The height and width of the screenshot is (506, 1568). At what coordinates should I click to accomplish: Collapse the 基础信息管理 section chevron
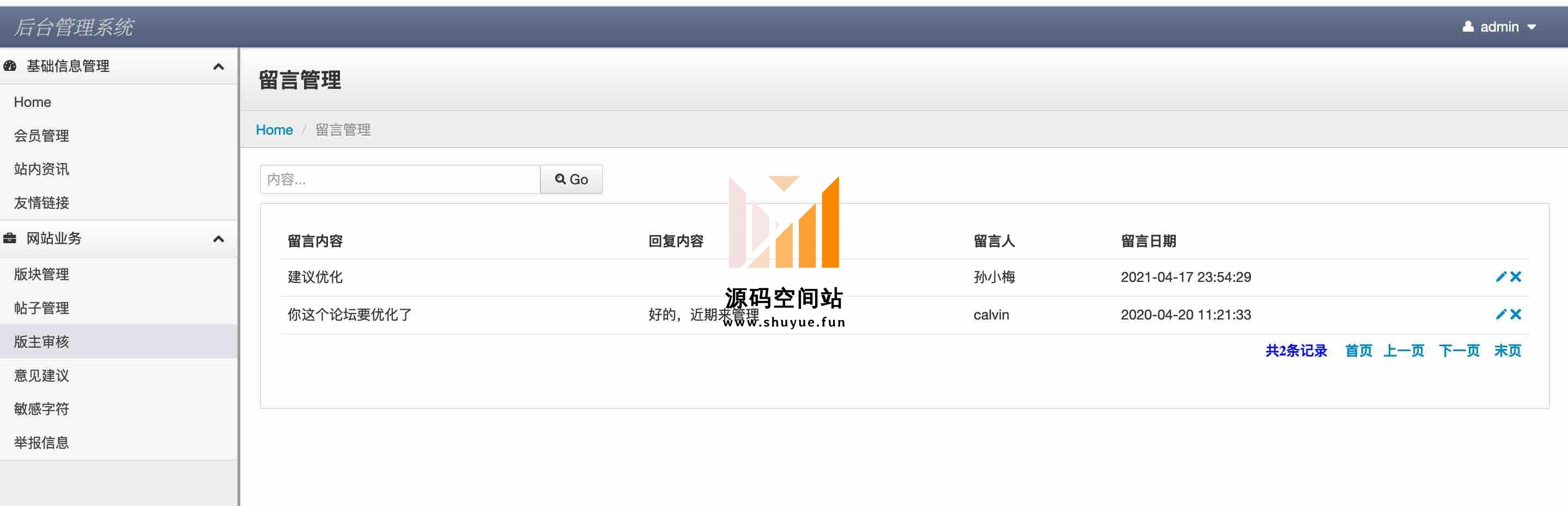[x=218, y=67]
